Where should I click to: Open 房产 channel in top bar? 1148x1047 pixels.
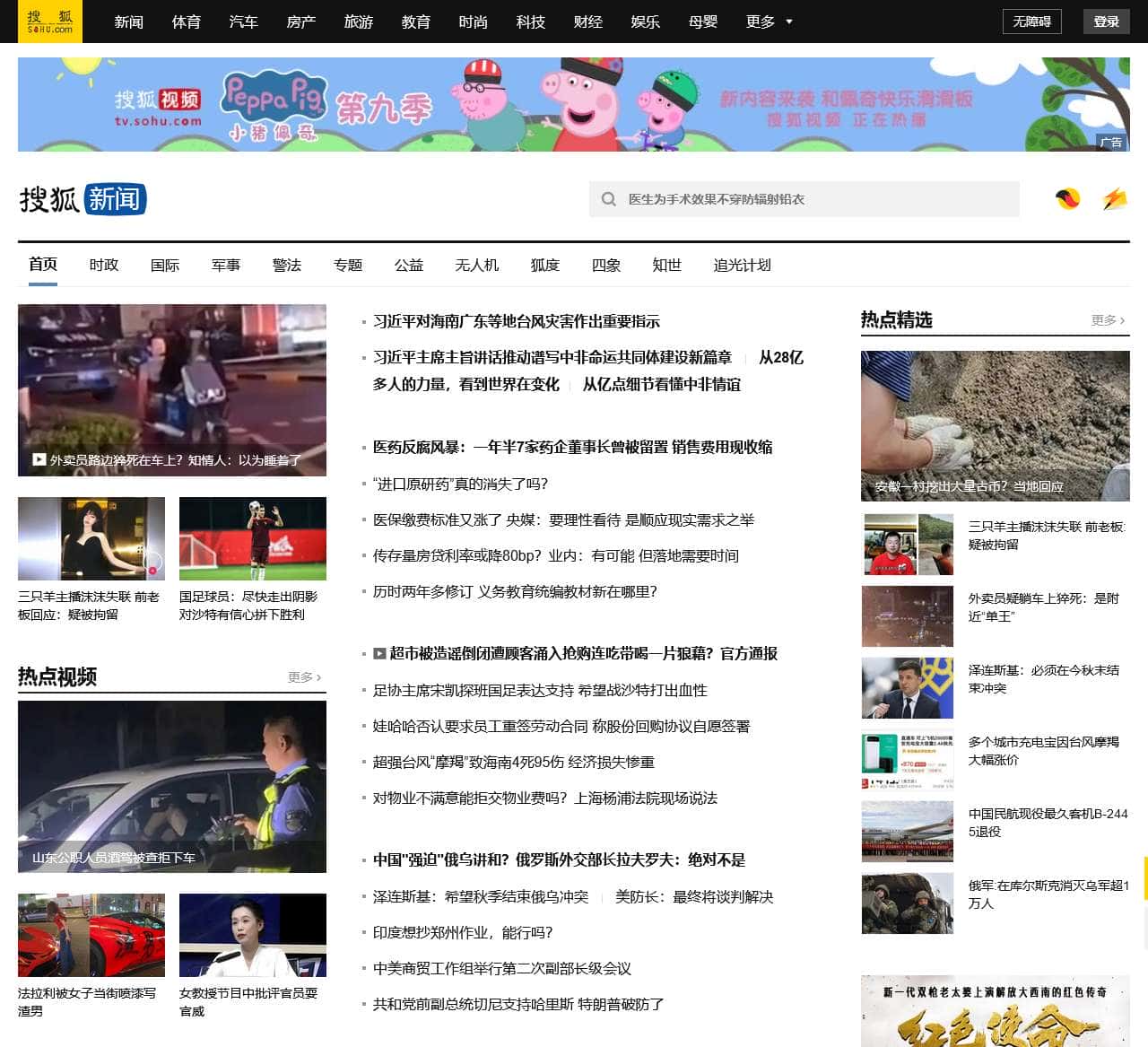point(301,22)
